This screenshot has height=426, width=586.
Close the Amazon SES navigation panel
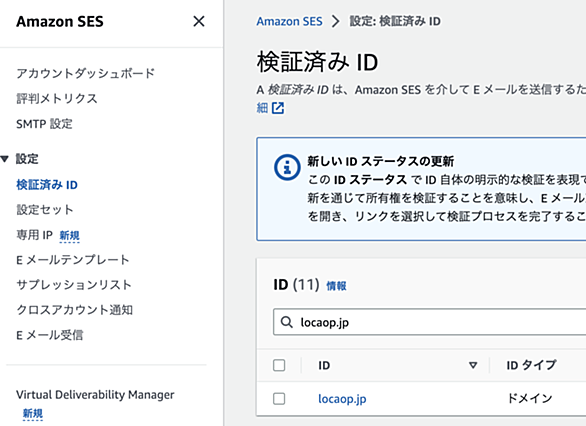[199, 21]
